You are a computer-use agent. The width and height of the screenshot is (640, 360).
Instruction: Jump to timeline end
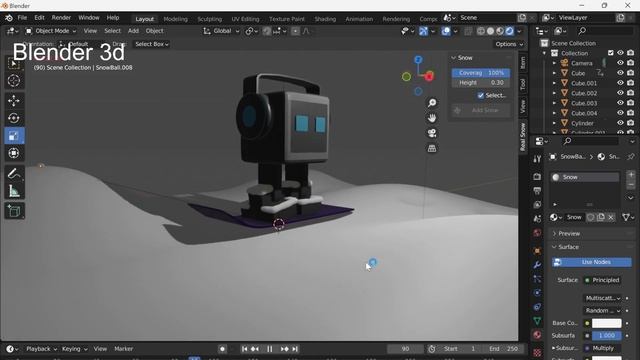click(x=295, y=349)
